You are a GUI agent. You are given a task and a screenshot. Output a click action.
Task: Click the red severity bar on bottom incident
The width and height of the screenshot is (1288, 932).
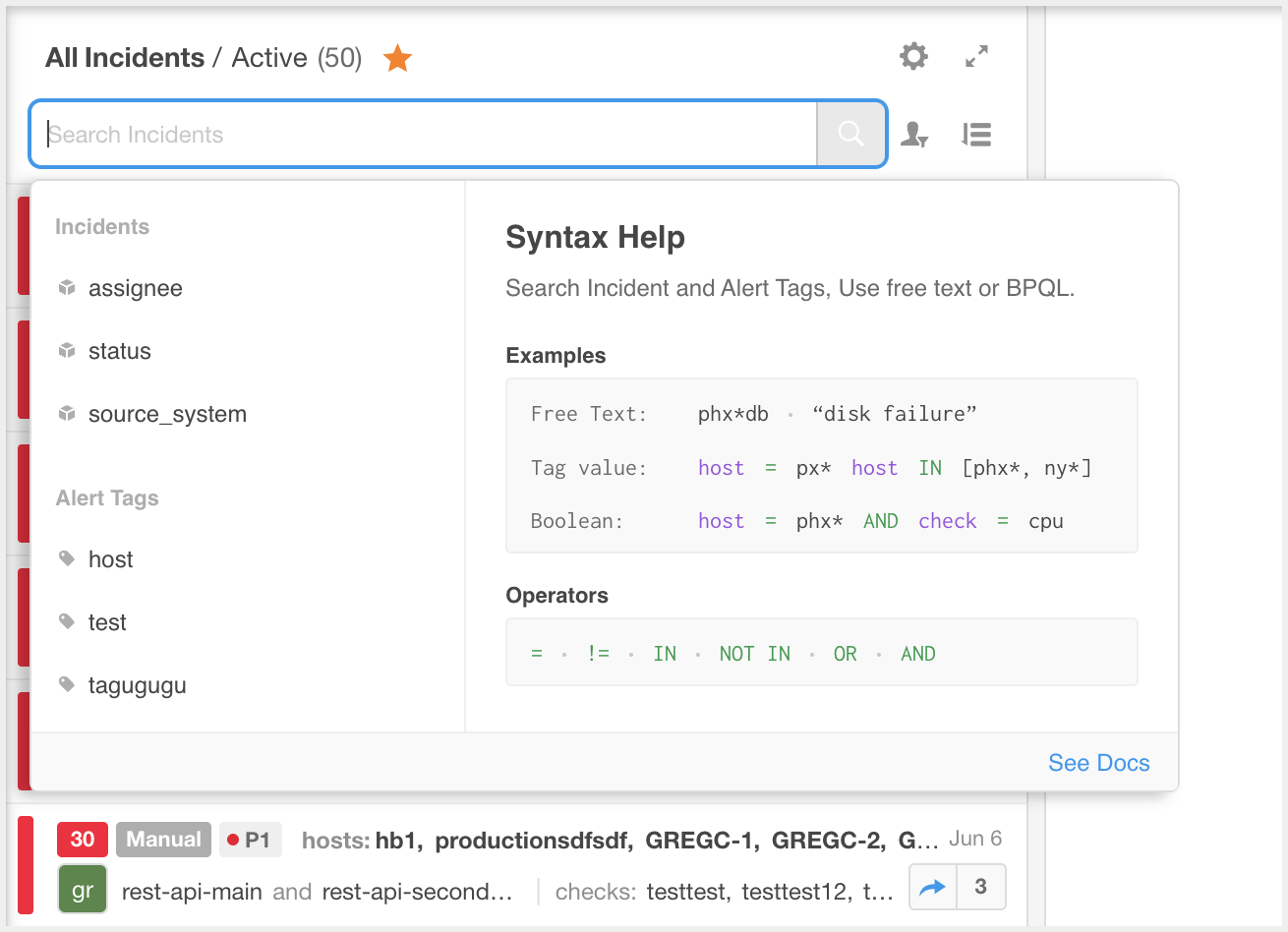23,865
